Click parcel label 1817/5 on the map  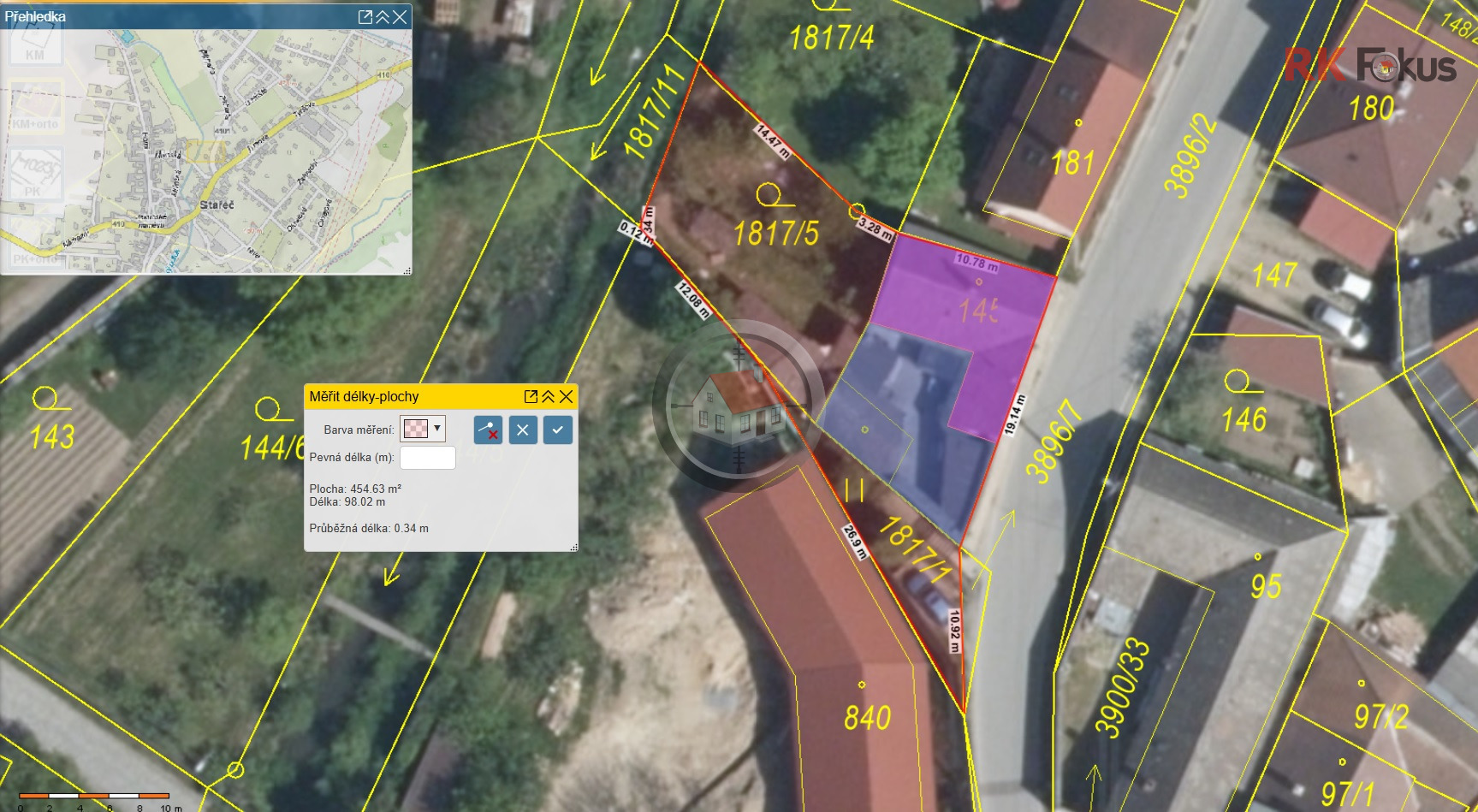775,233
